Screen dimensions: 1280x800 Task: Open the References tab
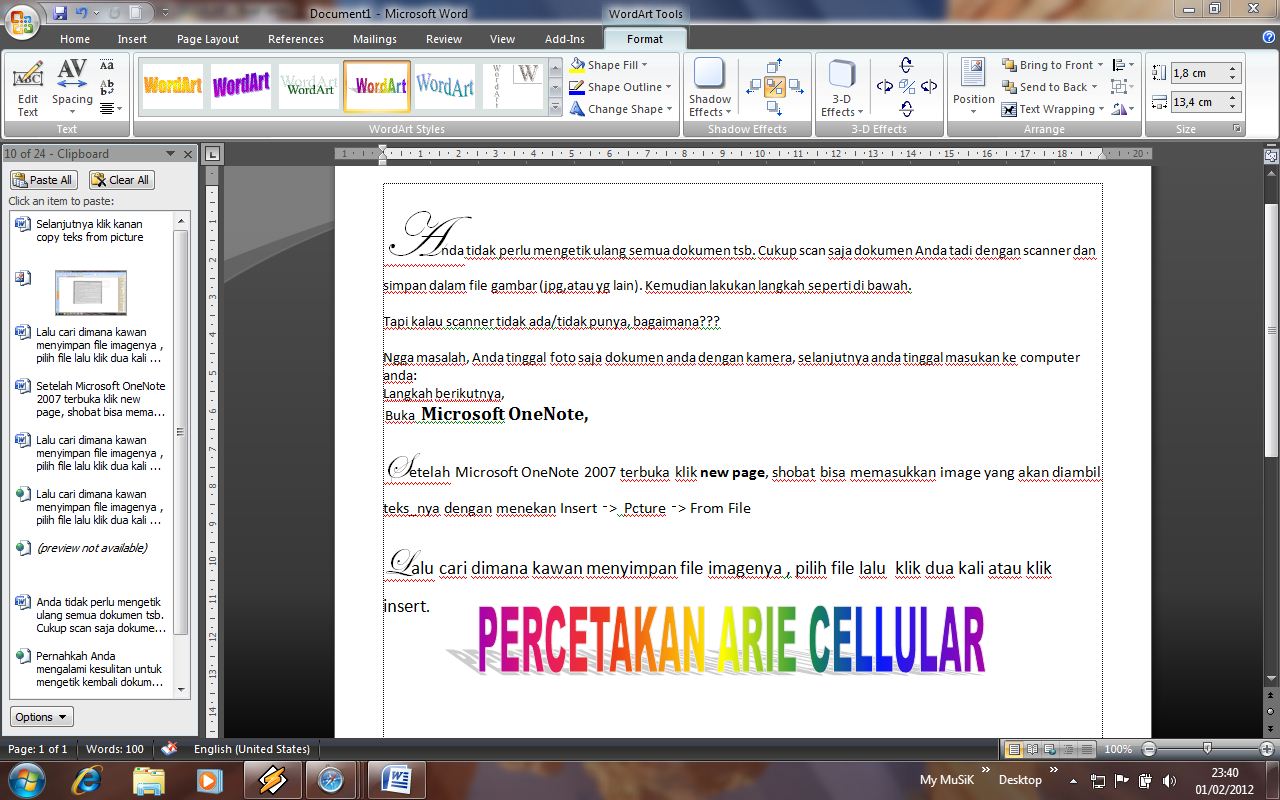[x=296, y=39]
